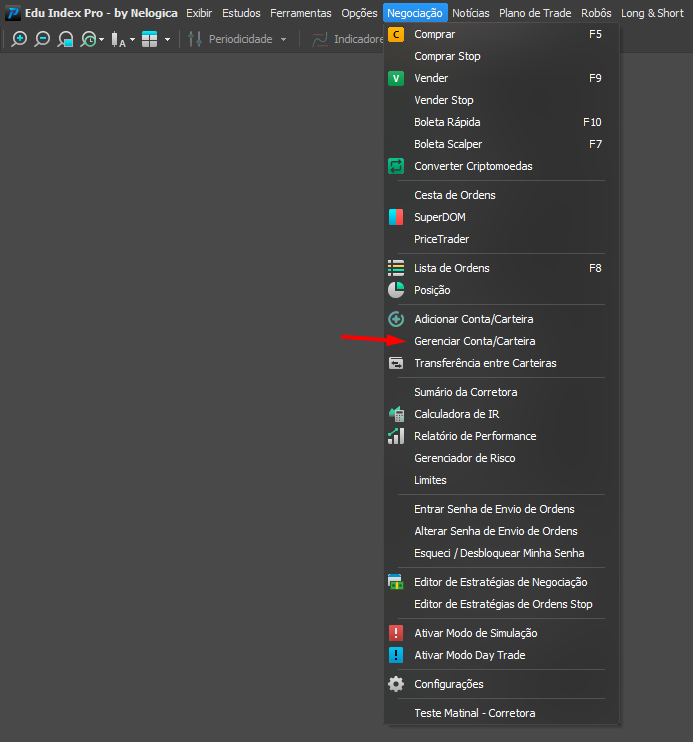This screenshot has height=742, width=693.
Task: Select Esqueci / Desbloquear Minha Senha
Action: coord(502,553)
